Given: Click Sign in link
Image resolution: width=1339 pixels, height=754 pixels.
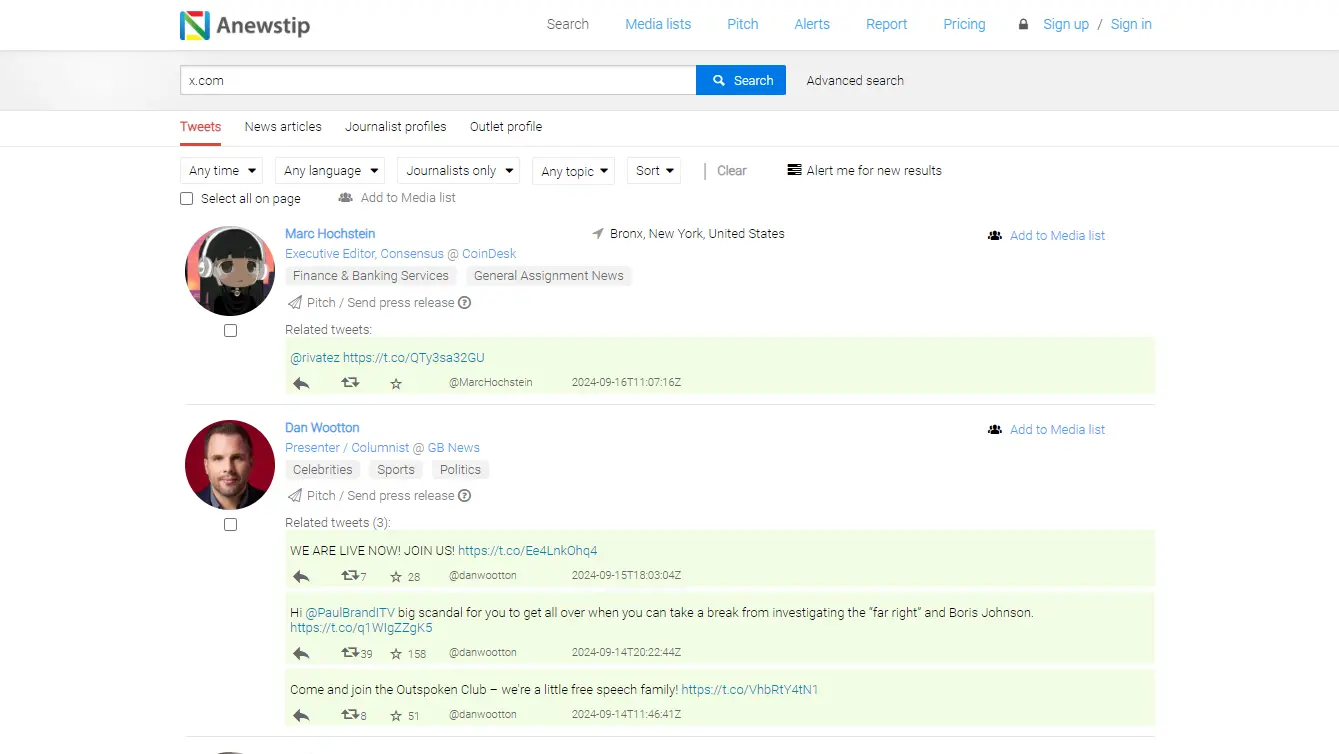Looking at the screenshot, I should (x=1131, y=24).
